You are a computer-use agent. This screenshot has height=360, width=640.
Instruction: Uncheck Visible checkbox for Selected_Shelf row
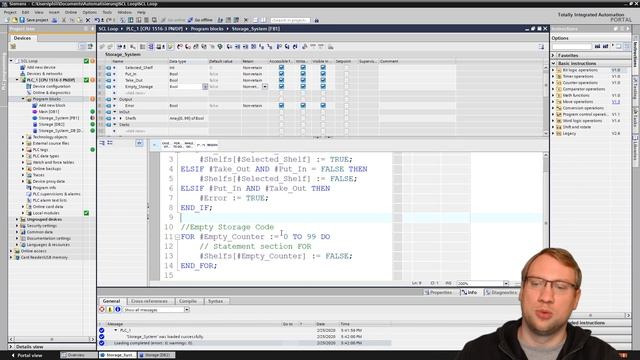323,67
